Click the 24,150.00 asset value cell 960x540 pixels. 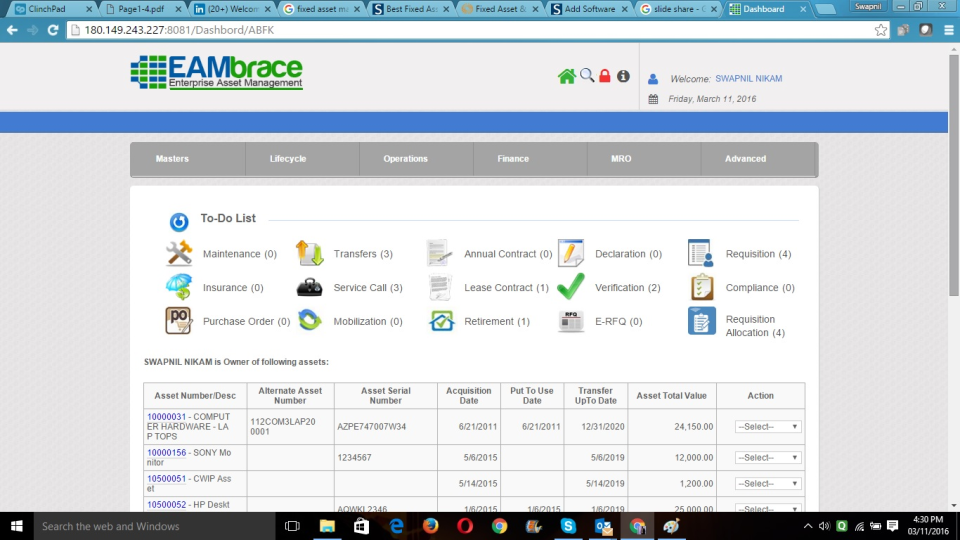(672, 427)
